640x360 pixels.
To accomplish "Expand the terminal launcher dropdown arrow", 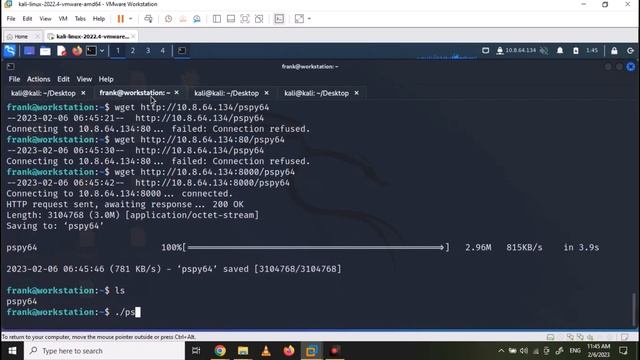I will (102, 51).
